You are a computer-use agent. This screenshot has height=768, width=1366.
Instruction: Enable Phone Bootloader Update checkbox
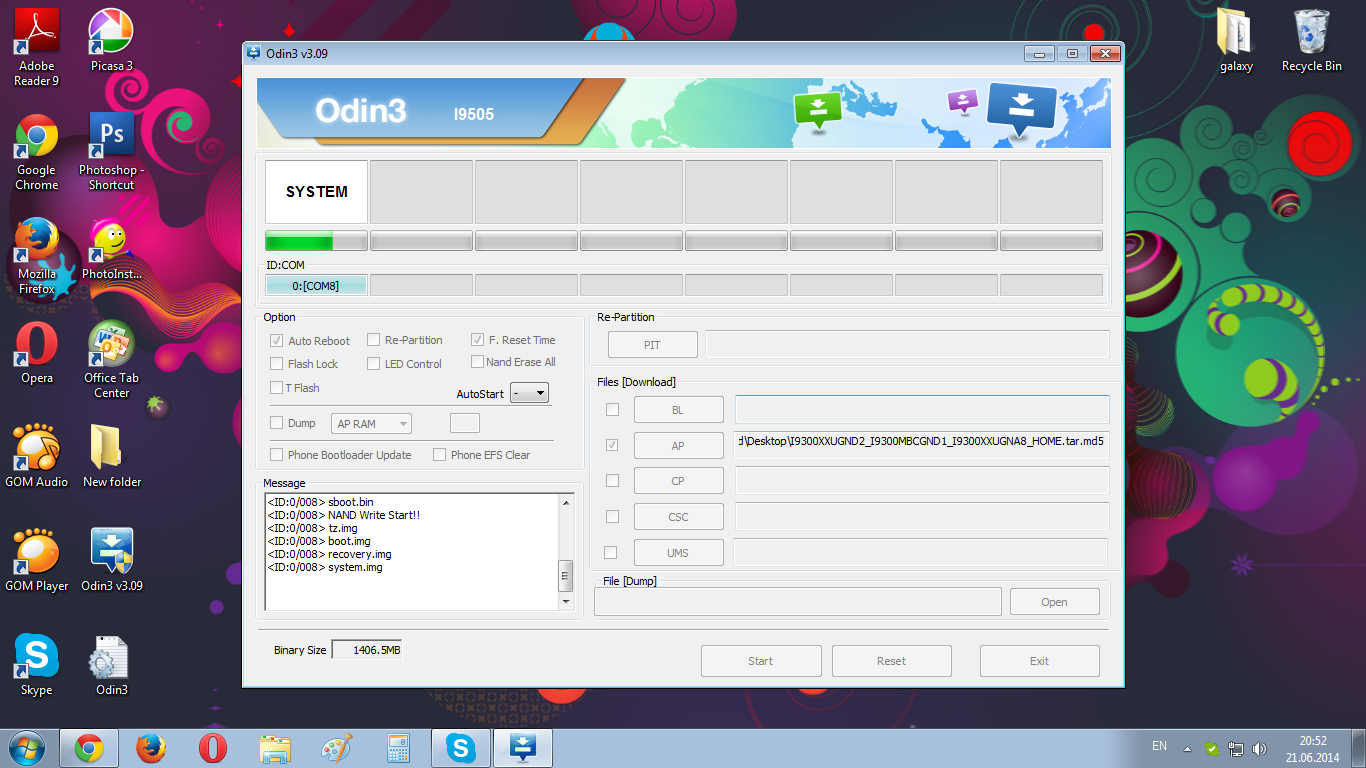277,455
